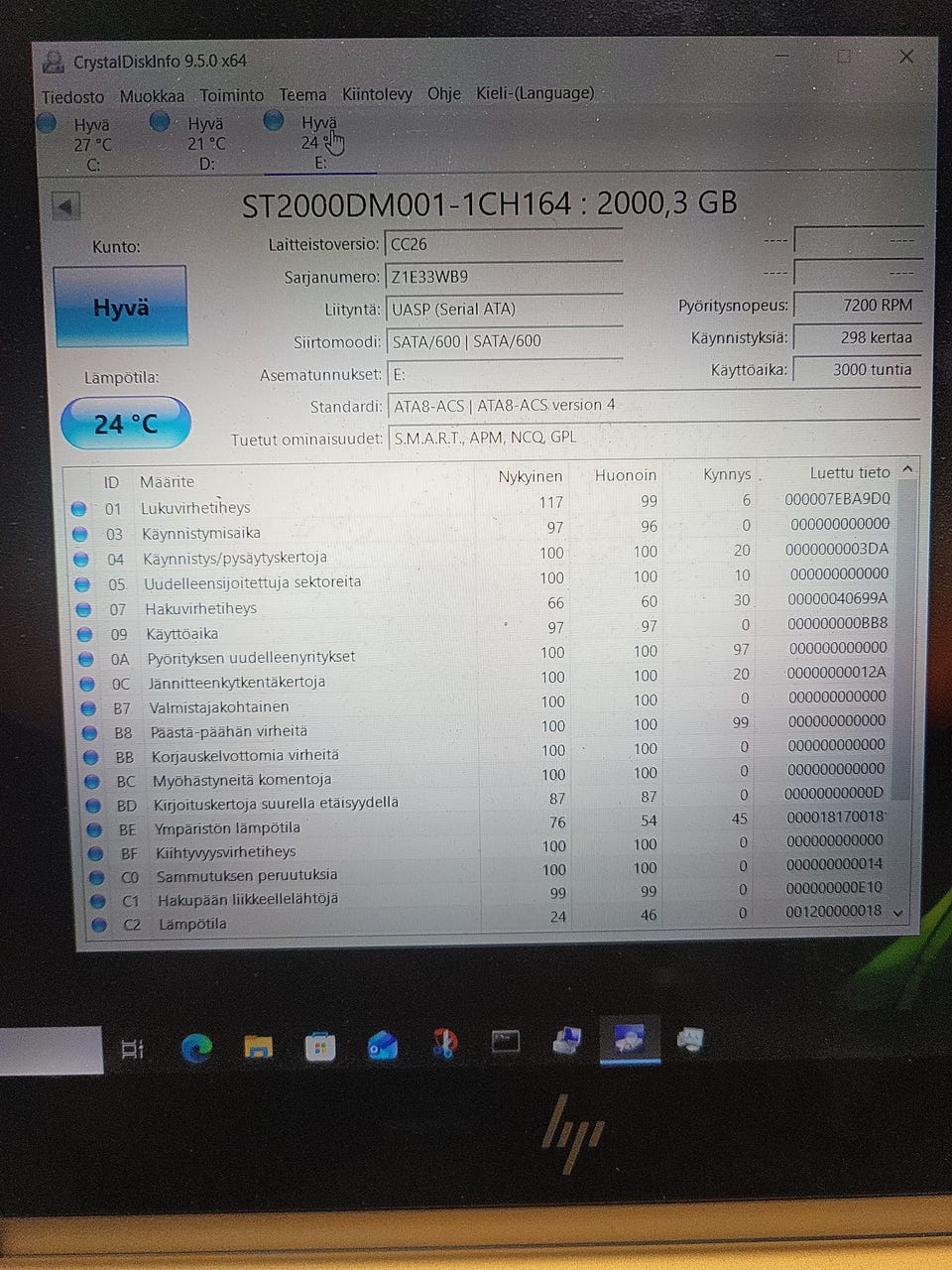Click the Määrite column header
The width and height of the screenshot is (952, 1270).
coord(168,481)
